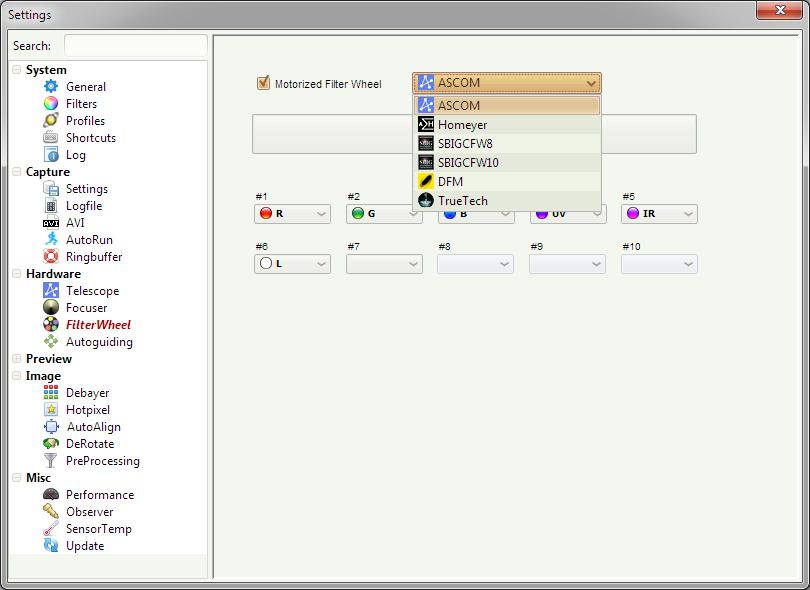The width and height of the screenshot is (810, 590).
Task: Click the Logfile document icon
Action: click(51, 206)
